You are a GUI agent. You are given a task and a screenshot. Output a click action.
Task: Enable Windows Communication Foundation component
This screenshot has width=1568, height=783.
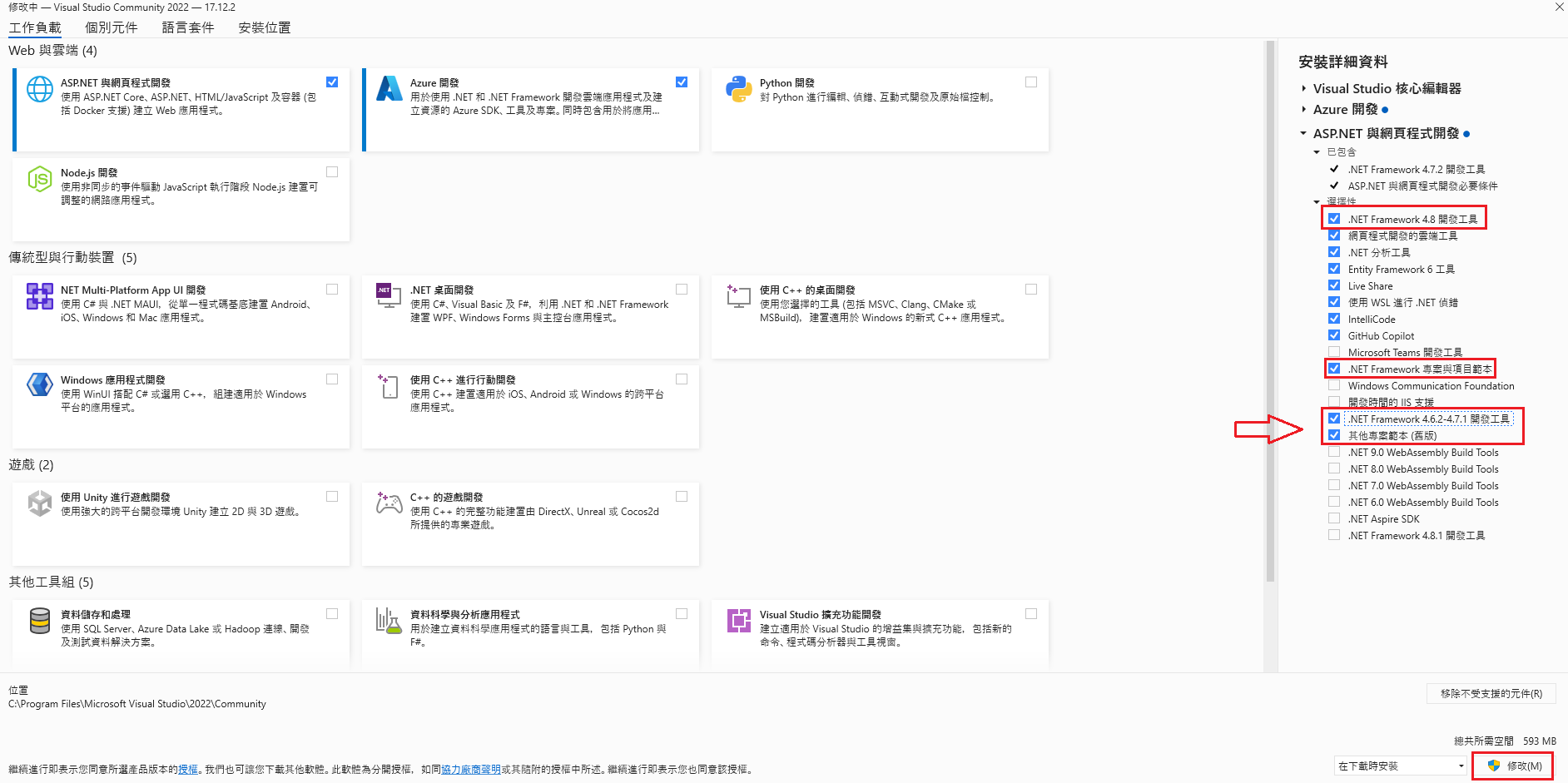click(1334, 385)
